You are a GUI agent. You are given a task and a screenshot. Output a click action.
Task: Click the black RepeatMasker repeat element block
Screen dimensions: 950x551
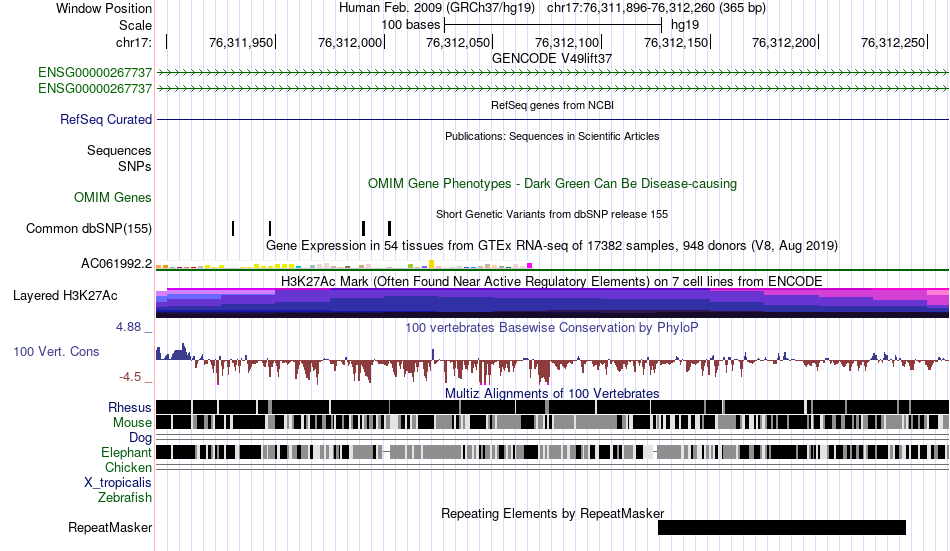tap(782, 527)
